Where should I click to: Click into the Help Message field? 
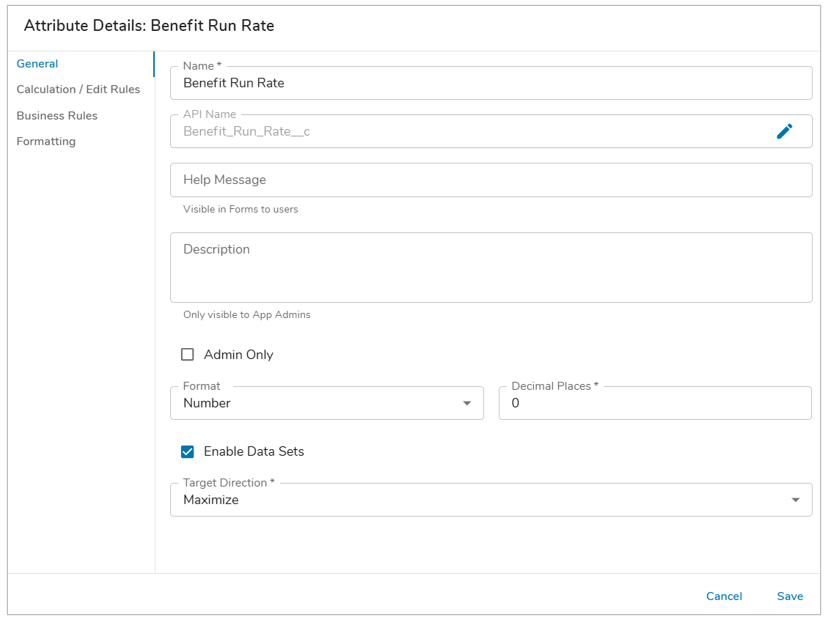(x=490, y=180)
